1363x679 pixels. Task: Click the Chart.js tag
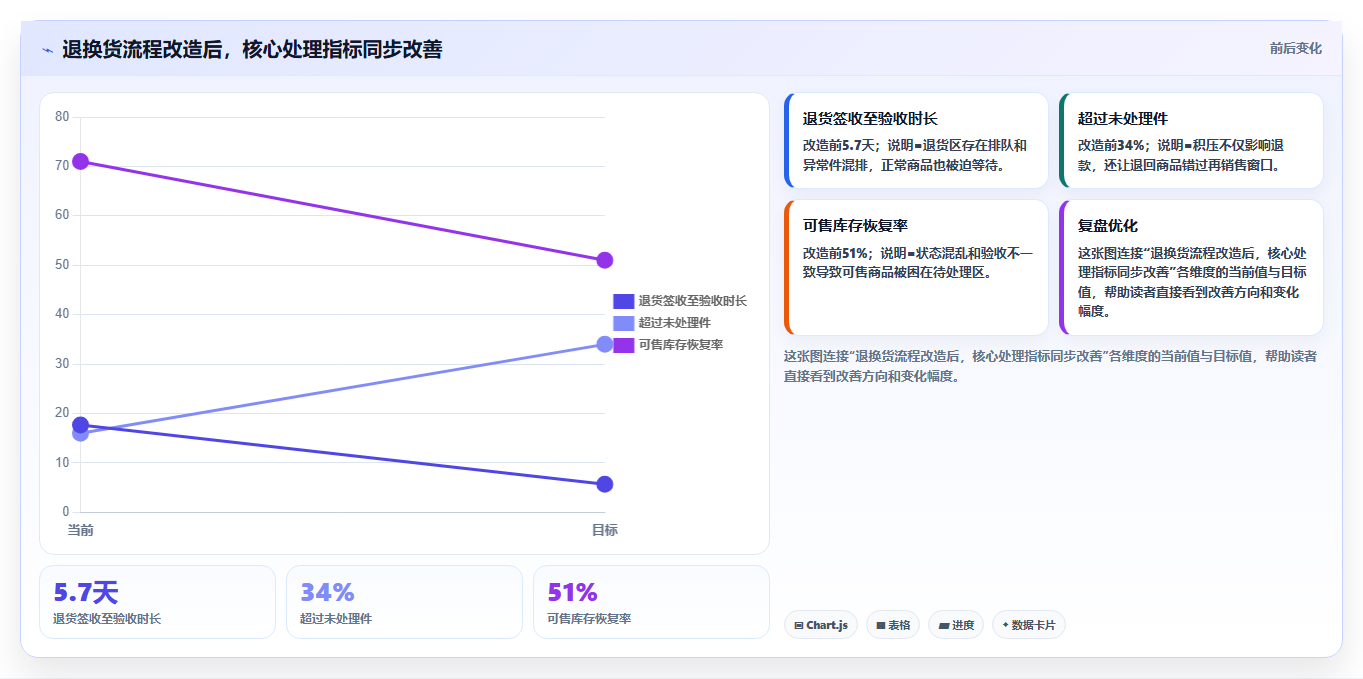click(821, 625)
